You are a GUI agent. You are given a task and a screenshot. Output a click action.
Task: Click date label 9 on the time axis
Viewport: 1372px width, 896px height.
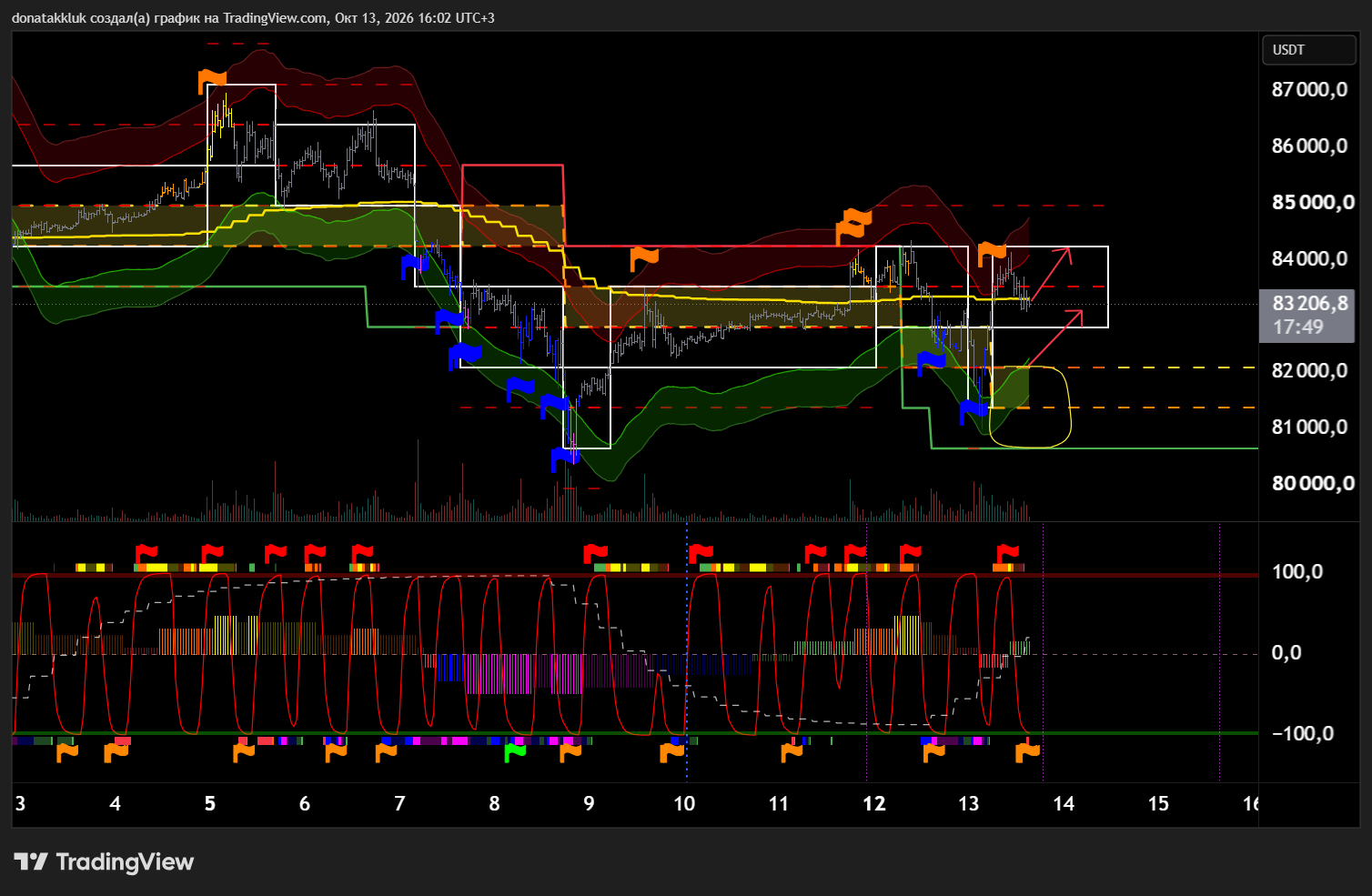590,803
